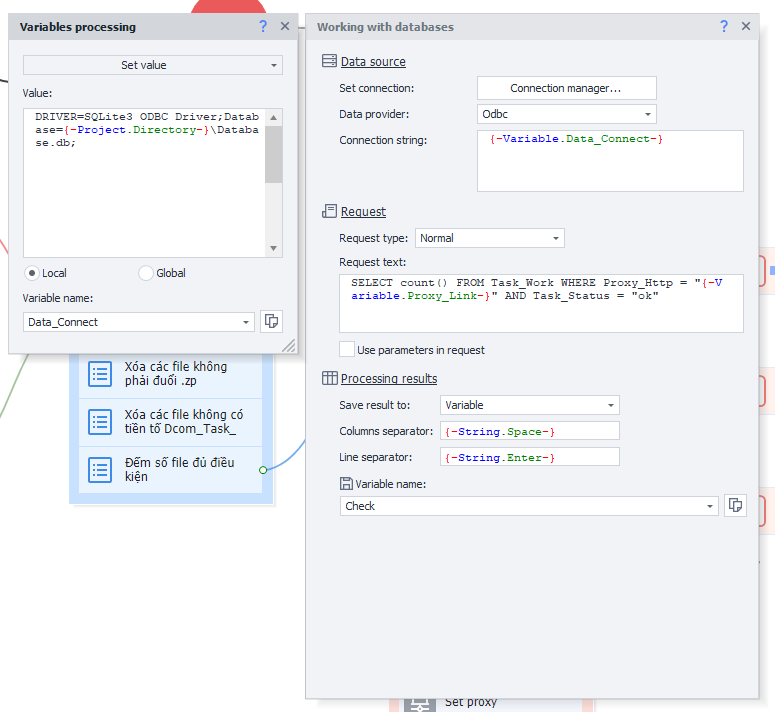Enable 'Use parameters in request' checkbox

347,350
